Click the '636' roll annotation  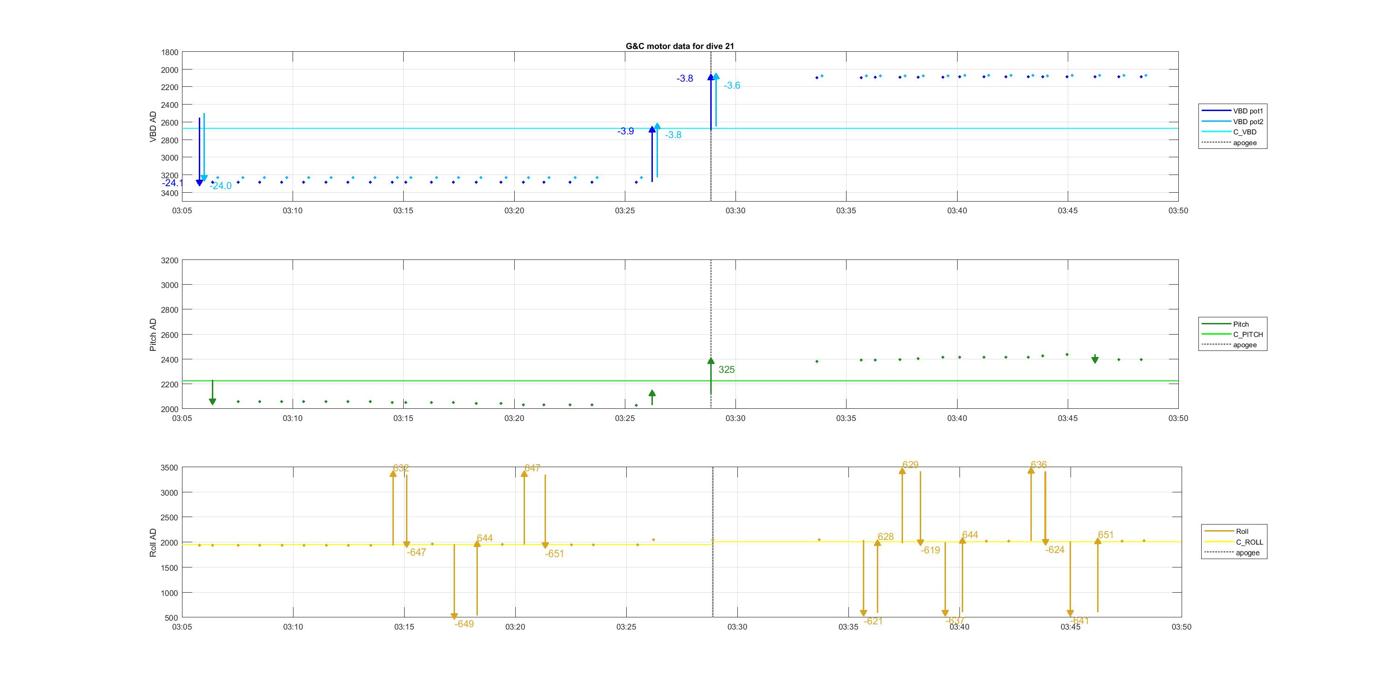click(x=1039, y=465)
